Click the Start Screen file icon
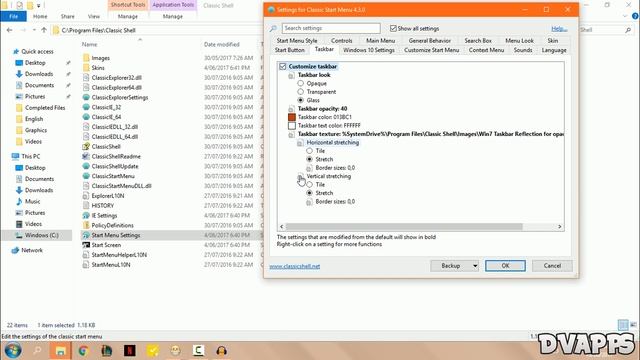Image resolution: width=640 pixels, height=360 pixels. [x=86, y=245]
